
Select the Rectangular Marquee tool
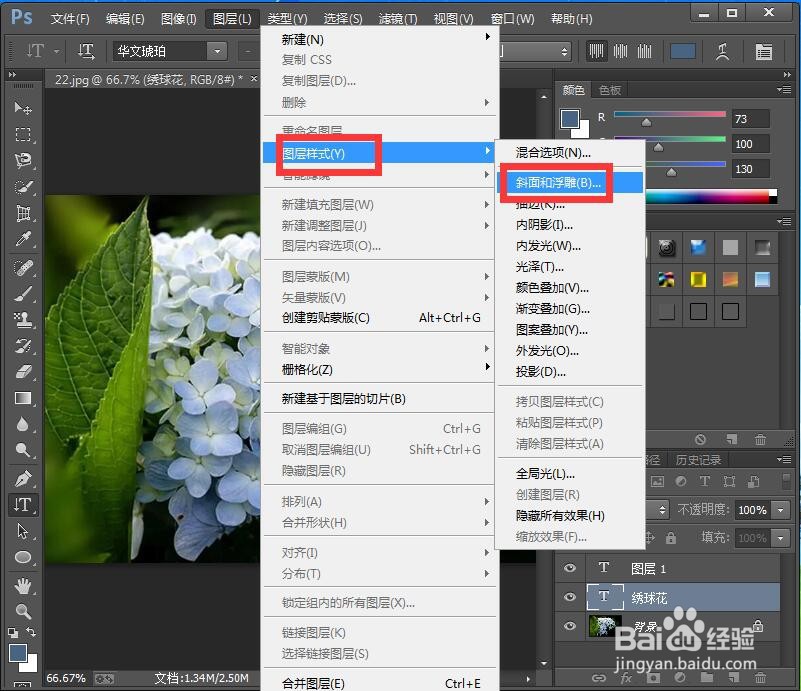pyautogui.click(x=23, y=134)
